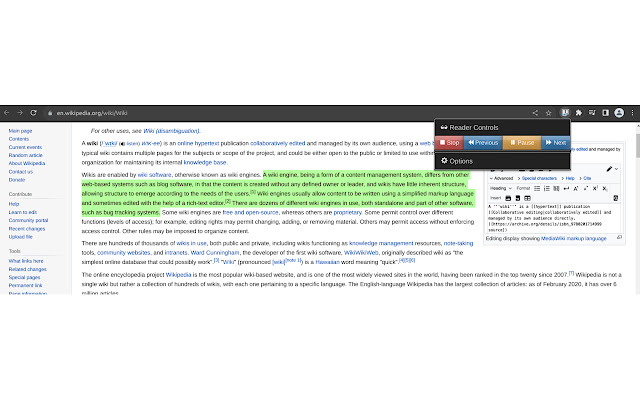Open the 'WikiWikiWeb' link
This screenshot has height=400, width=640.
361,253
